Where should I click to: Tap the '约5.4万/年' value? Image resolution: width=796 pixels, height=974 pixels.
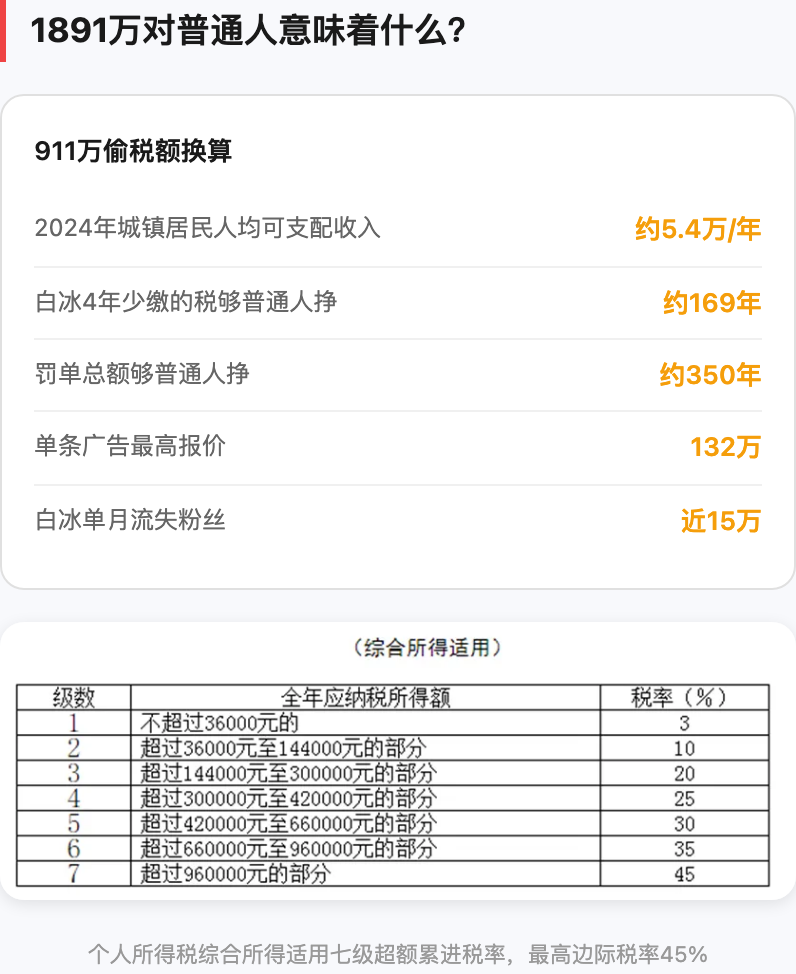point(698,230)
